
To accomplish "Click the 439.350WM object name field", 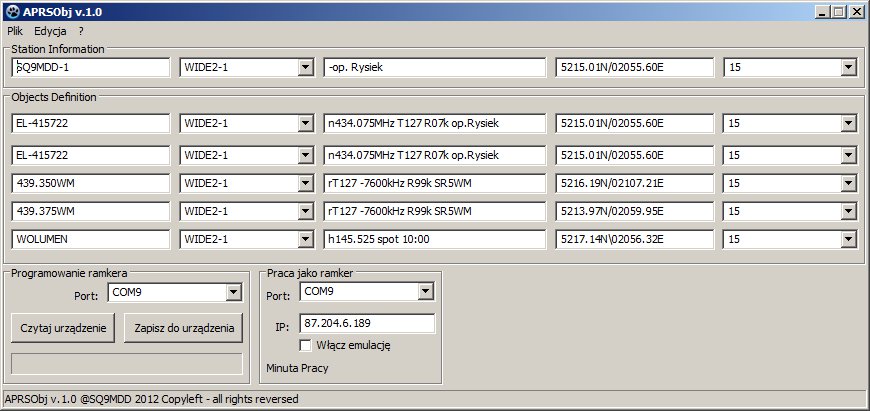I will [90, 184].
